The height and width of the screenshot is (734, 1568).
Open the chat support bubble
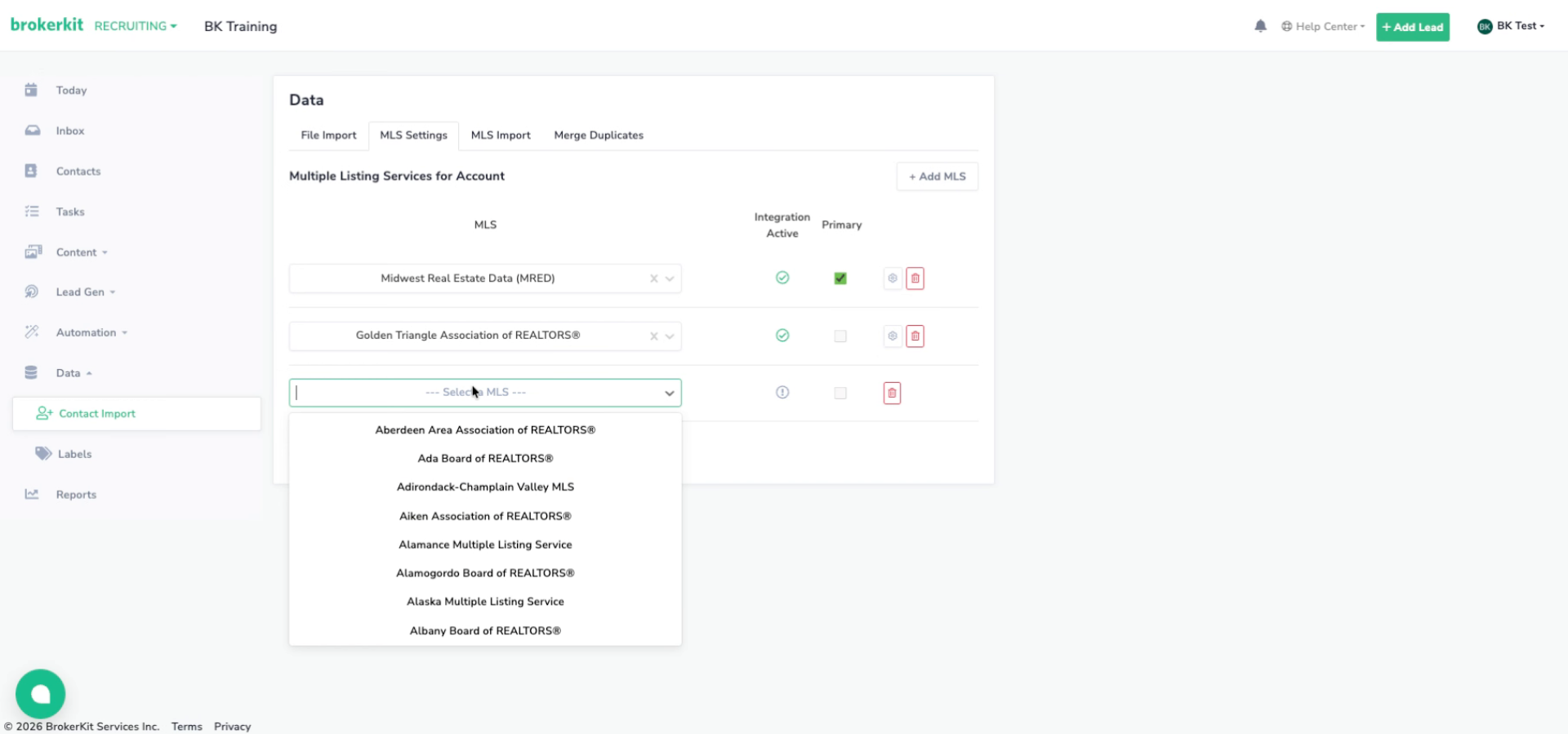[40, 694]
